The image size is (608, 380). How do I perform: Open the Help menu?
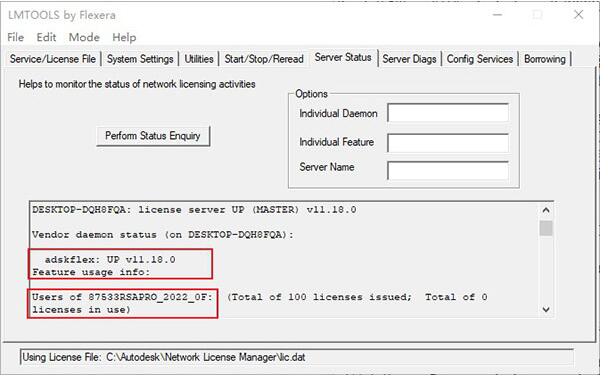pyautogui.click(x=124, y=37)
